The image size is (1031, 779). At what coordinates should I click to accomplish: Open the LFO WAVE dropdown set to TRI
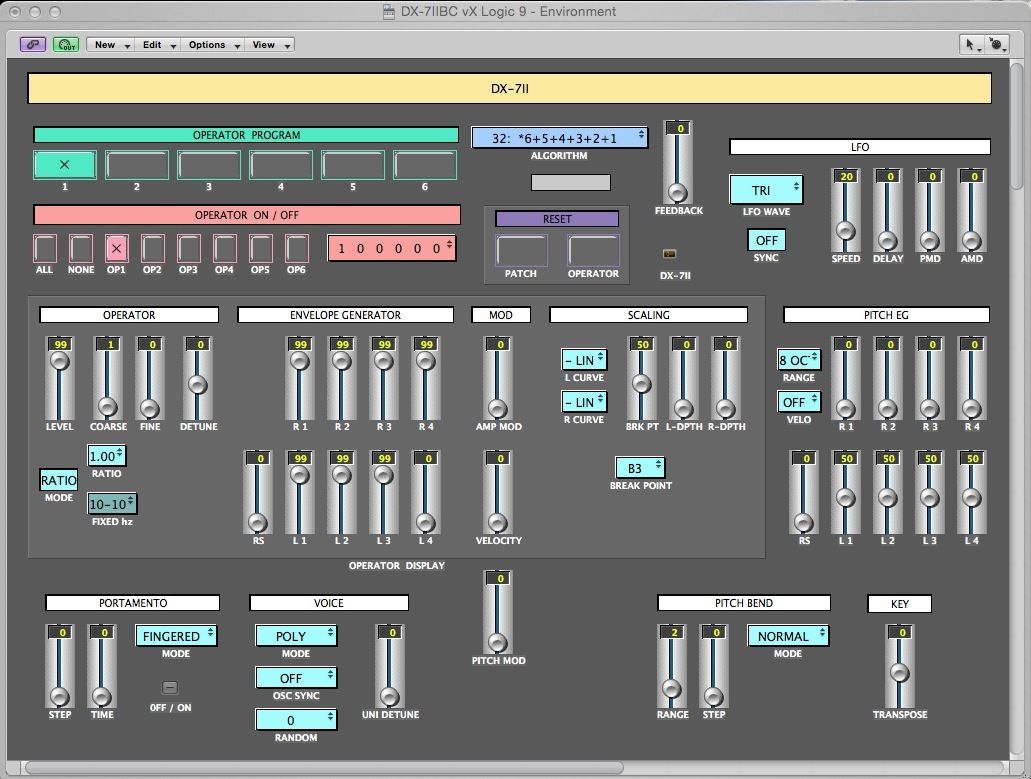[x=765, y=189]
